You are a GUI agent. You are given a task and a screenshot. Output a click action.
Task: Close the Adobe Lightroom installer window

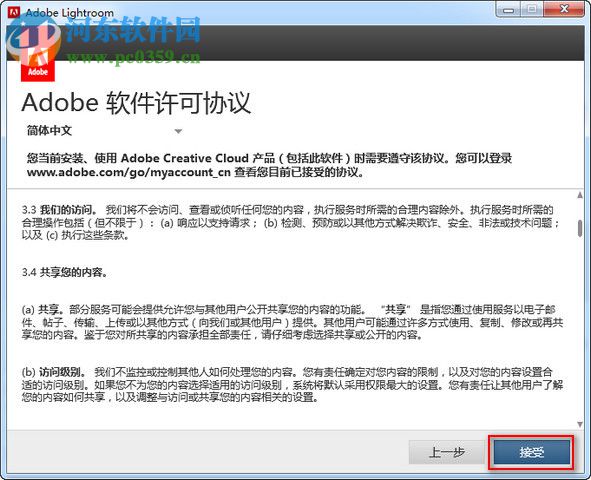[564, 10]
